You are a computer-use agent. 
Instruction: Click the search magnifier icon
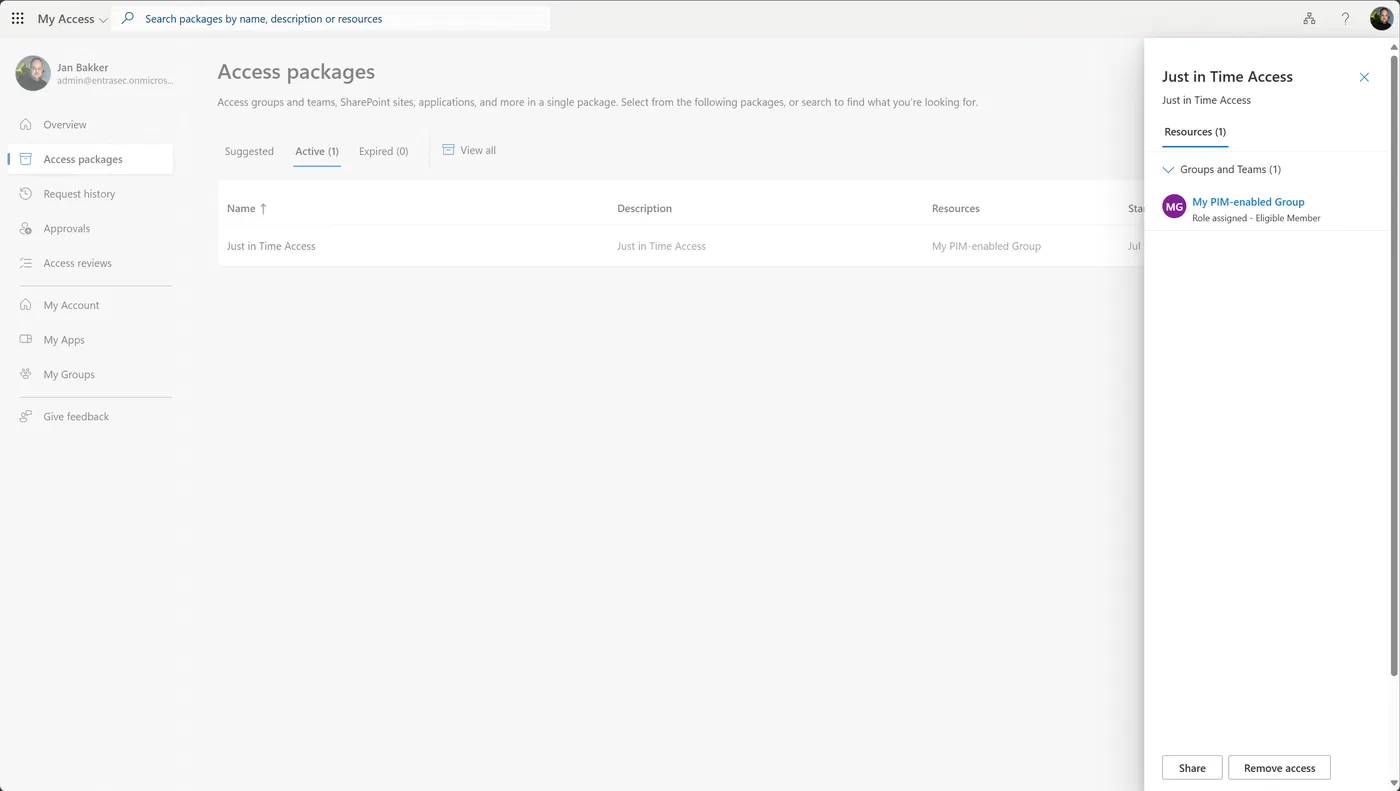(x=127, y=18)
